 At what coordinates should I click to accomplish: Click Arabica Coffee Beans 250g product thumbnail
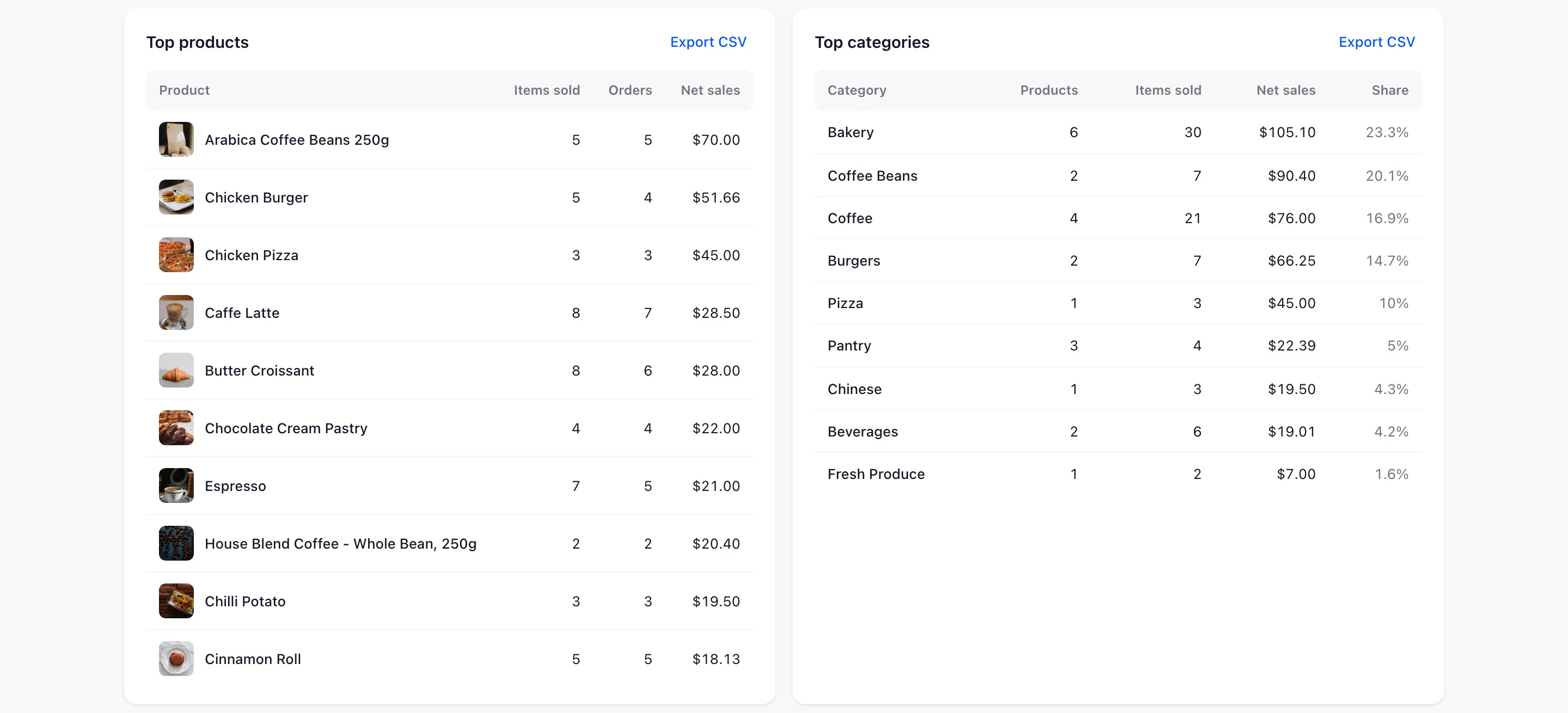click(176, 139)
